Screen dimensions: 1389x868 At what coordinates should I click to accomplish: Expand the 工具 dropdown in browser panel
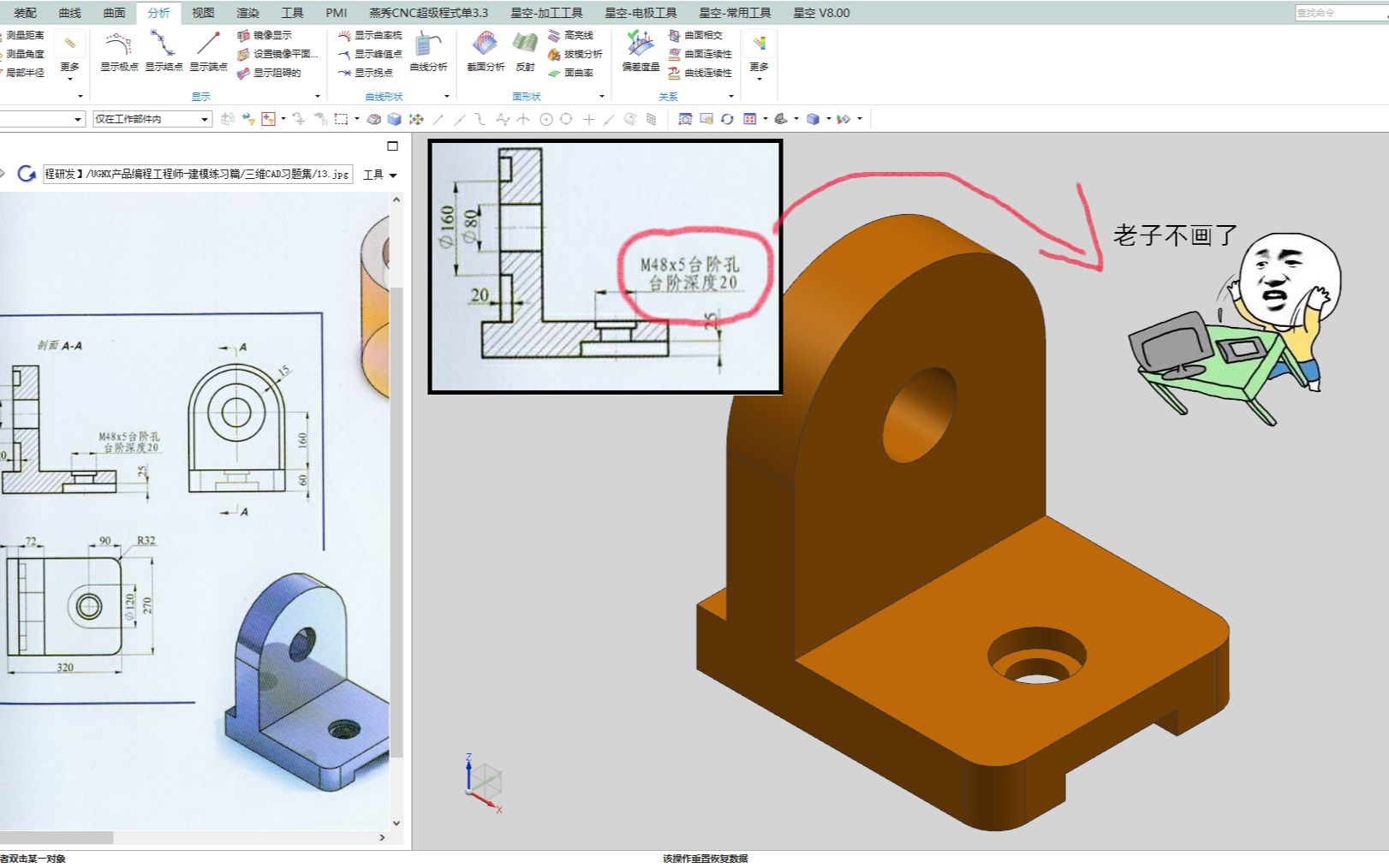coord(380,175)
